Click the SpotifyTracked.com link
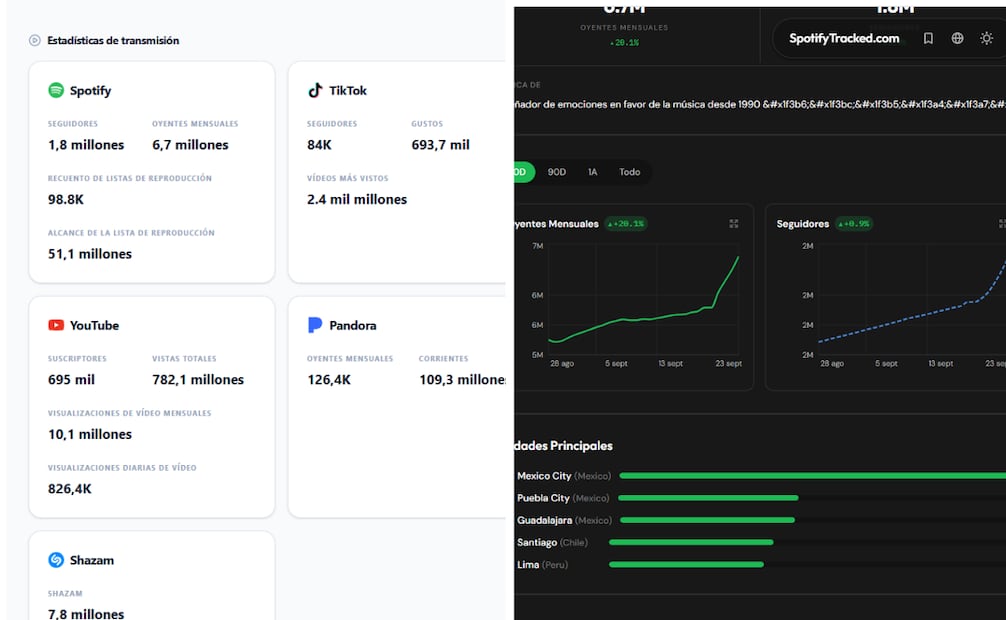 pyautogui.click(x=844, y=39)
